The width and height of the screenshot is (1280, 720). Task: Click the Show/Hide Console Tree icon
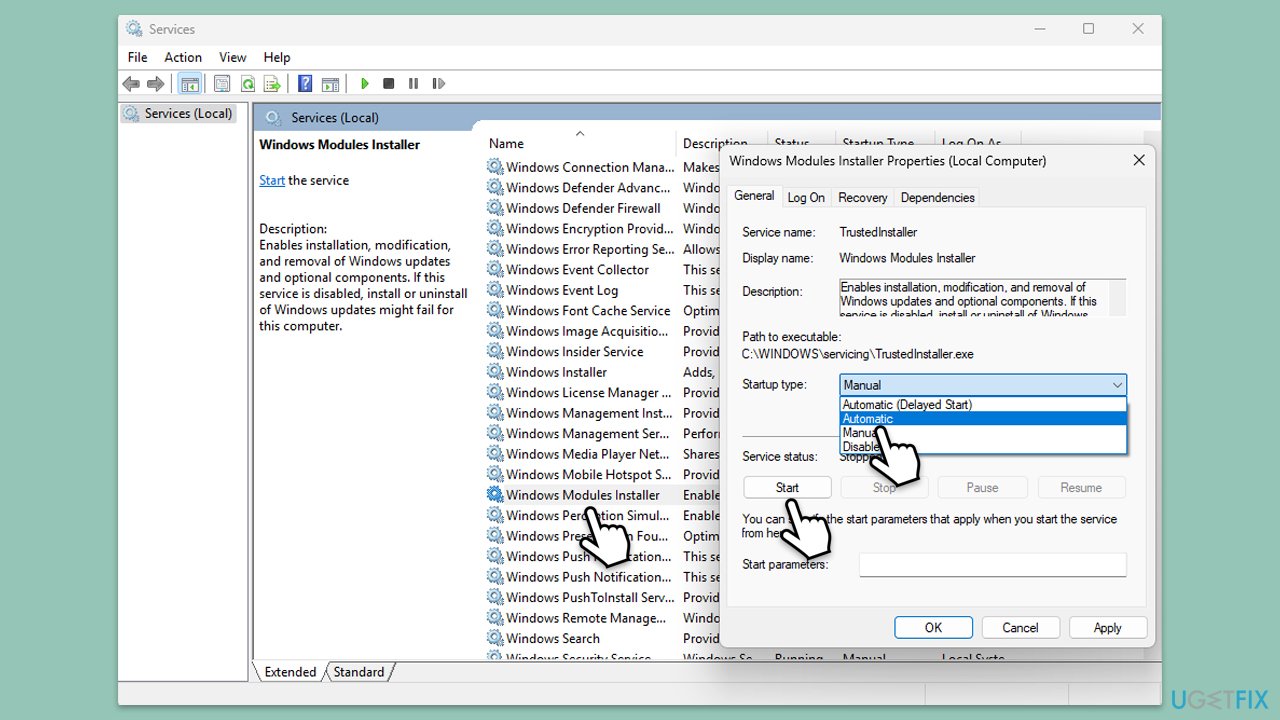(189, 84)
